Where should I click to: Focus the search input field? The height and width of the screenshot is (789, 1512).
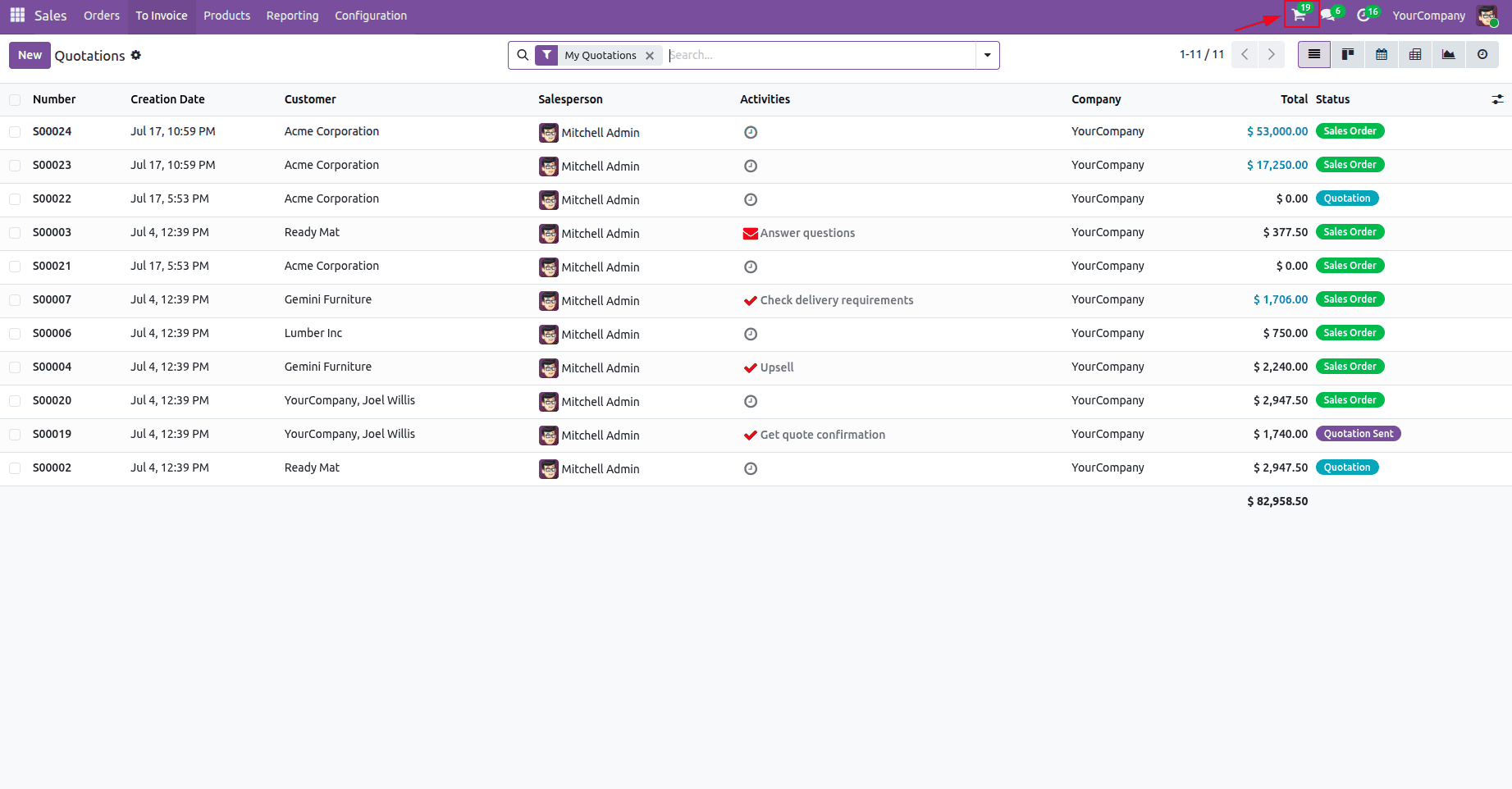click(820, 55)
